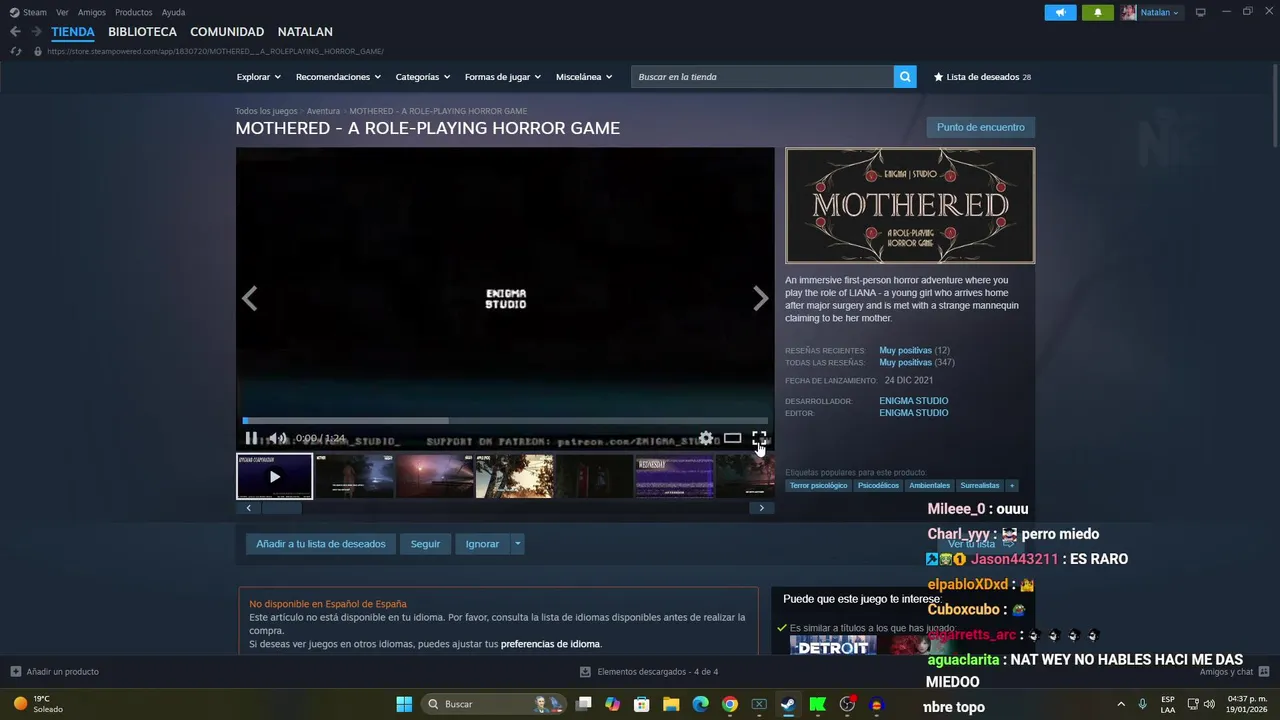1280x720 pixels.
Task: Add a tag with the plus button
Action: coord(1012,486)
